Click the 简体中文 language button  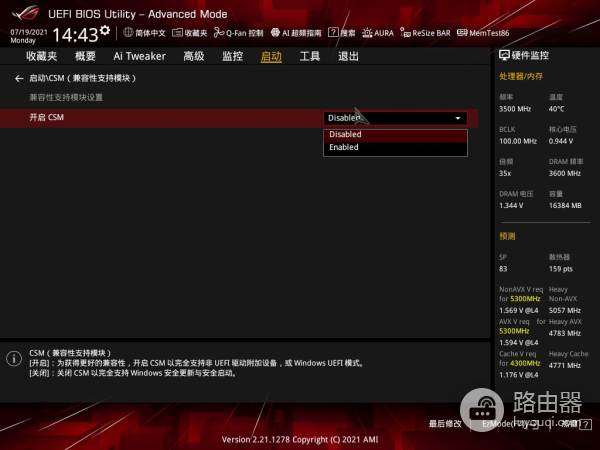pos(150,33)
